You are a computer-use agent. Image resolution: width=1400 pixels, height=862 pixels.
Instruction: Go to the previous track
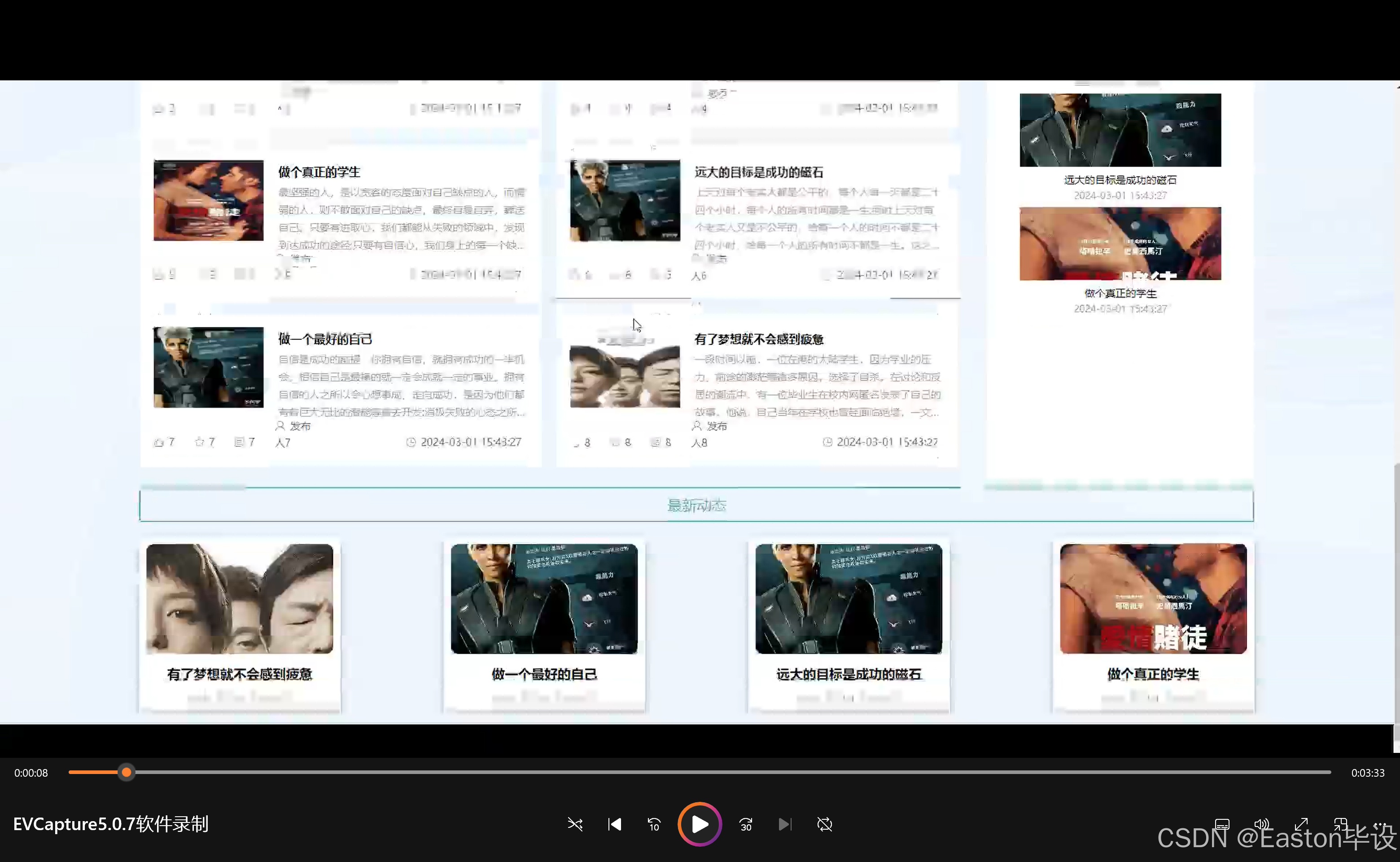pyautogui.click(x=614, y=824)
